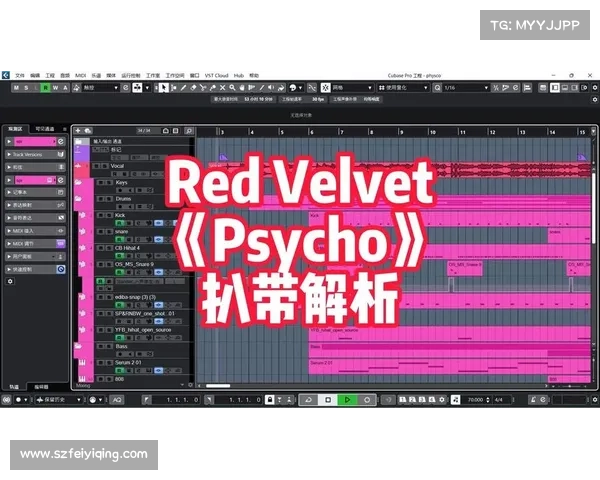
Task: Select the Range Selection tool
Action: coord(174,88)
